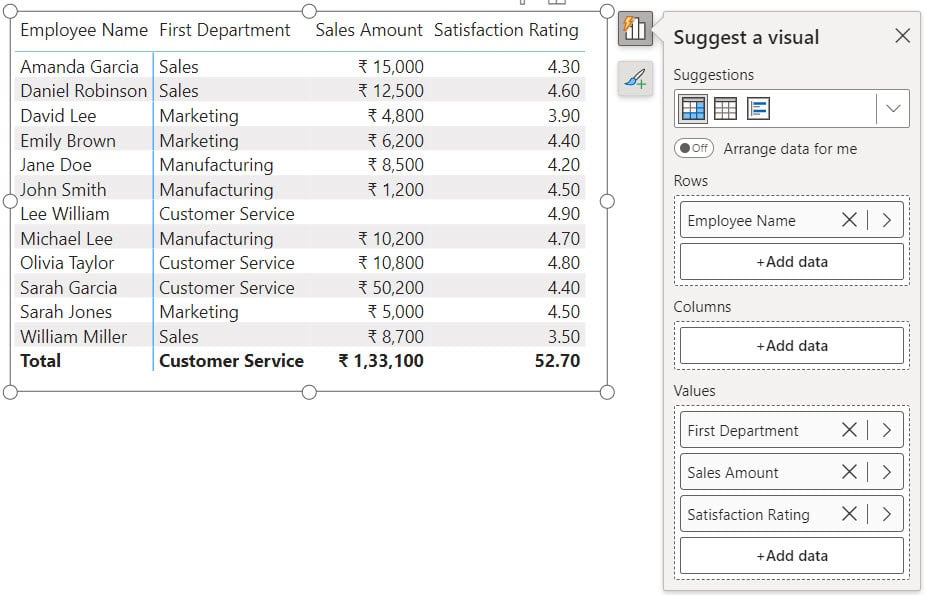926x595 pixels.
Task: Close the Suggest a visual pane
Action: tap(902, 36)
